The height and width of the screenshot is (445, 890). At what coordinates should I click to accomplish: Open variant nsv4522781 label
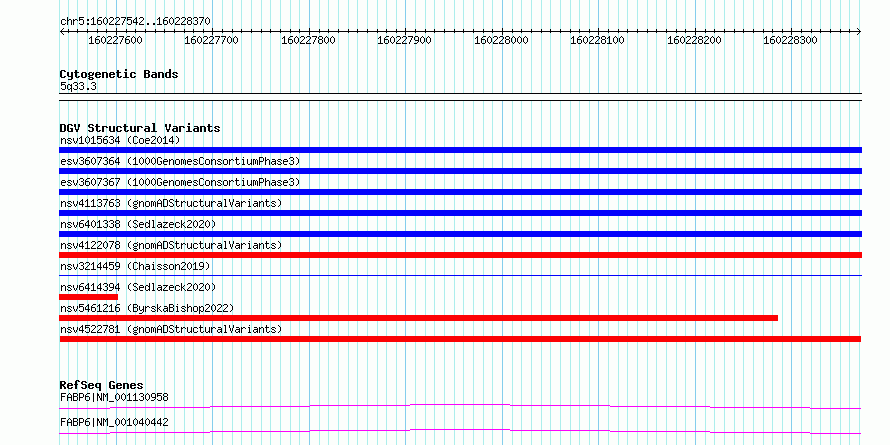pyautogui.click(x=170, y=329)
